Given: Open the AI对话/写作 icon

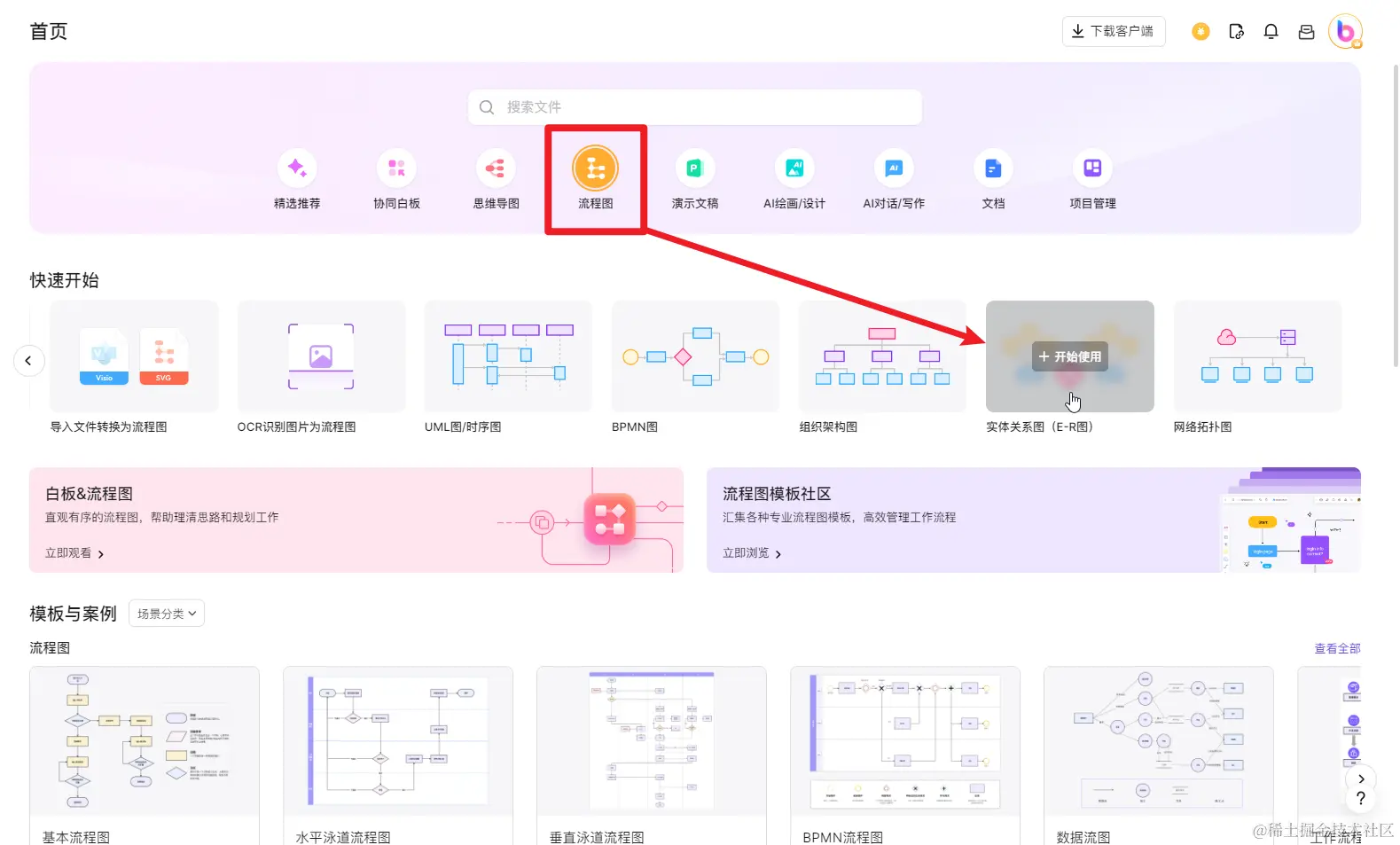Looking at the screenshot, I should (894, 168).
